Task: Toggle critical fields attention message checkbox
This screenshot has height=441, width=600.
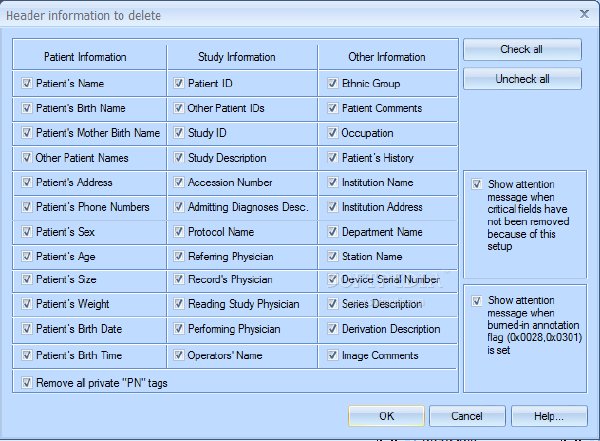Action: (476, 184)
